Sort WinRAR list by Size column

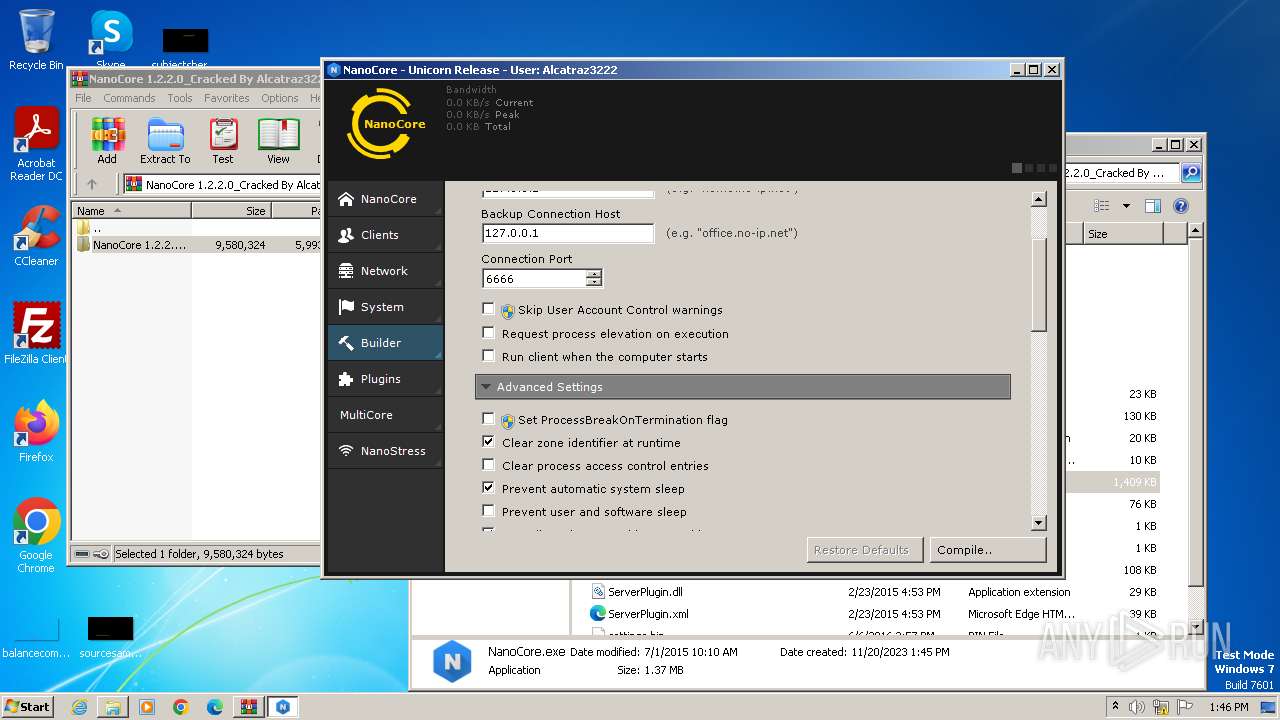231,211
